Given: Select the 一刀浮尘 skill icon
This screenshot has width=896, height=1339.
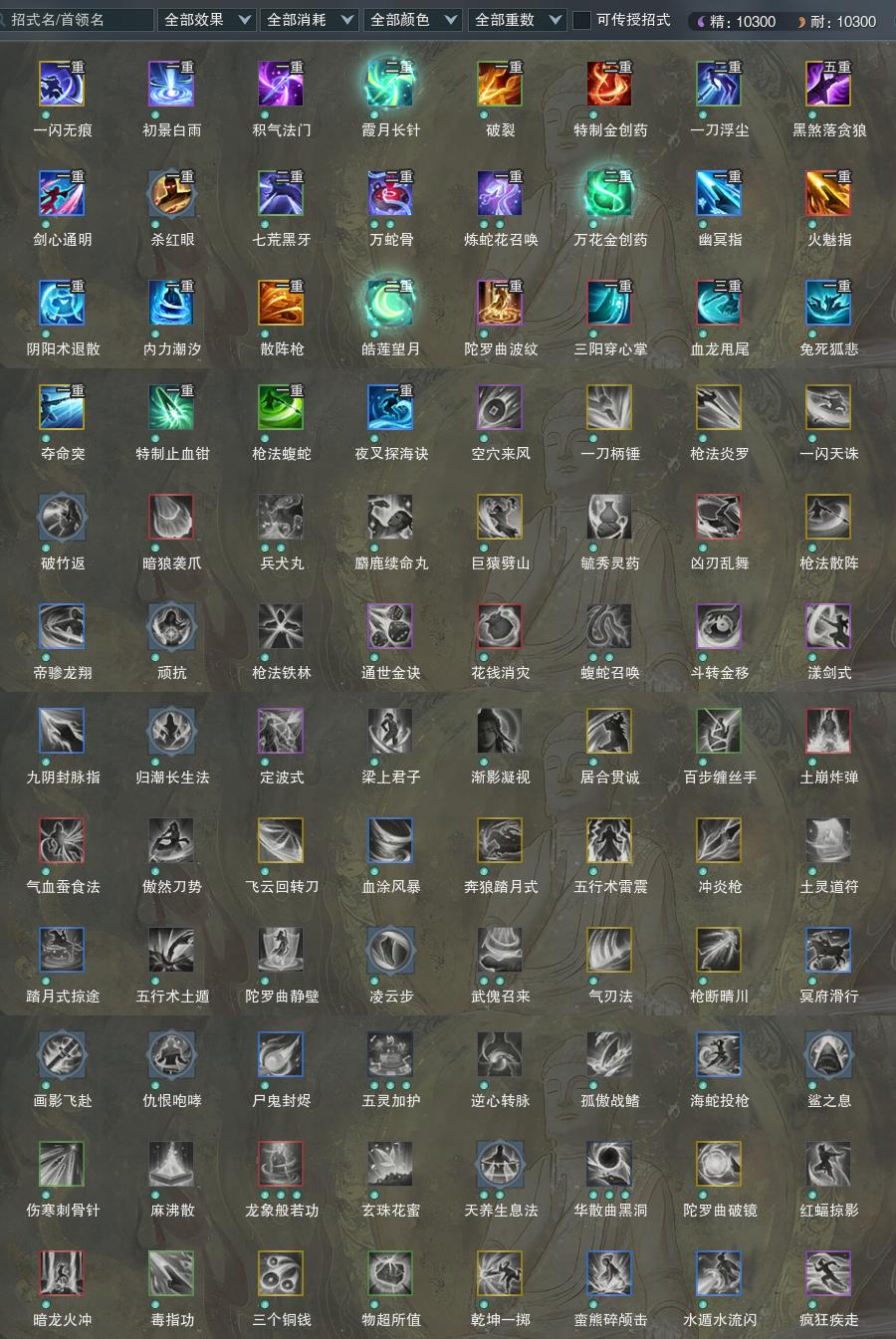Looking at the screenshot, I should (720, 84).
